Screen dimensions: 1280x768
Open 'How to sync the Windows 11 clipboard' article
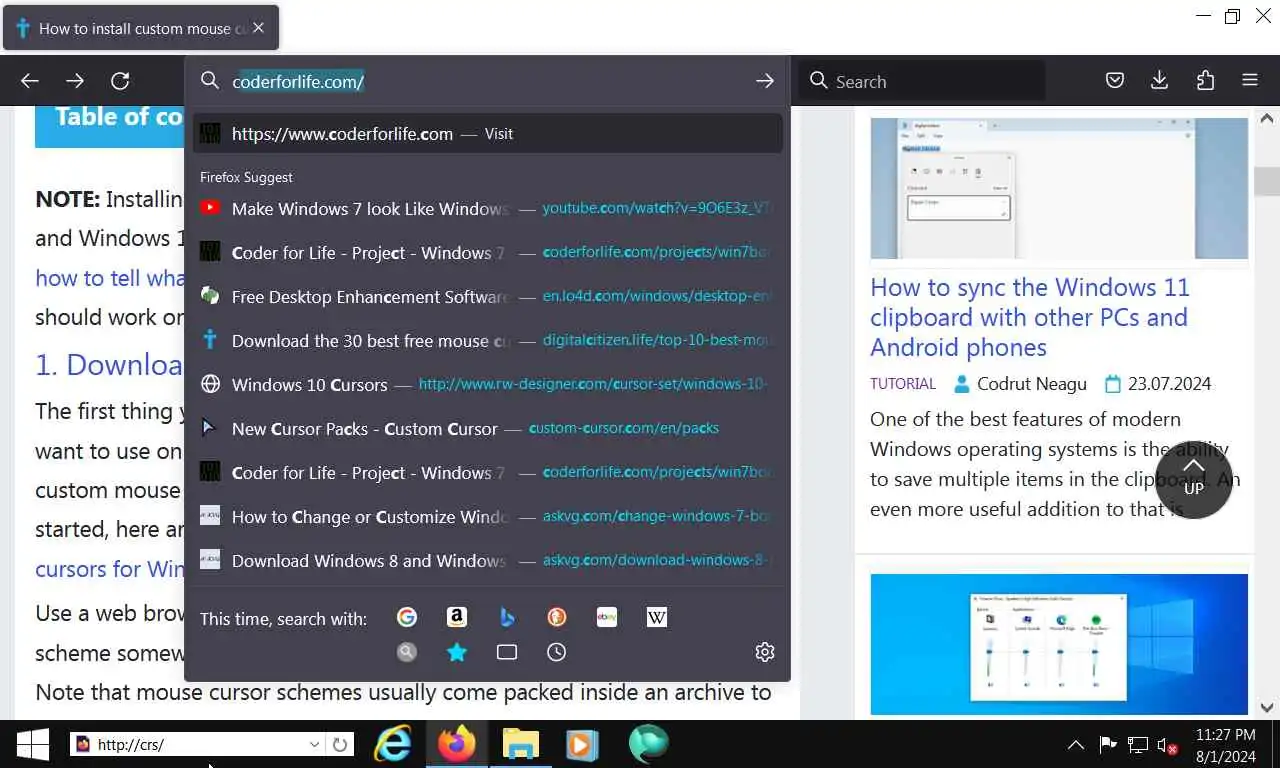pos(1029,317)
